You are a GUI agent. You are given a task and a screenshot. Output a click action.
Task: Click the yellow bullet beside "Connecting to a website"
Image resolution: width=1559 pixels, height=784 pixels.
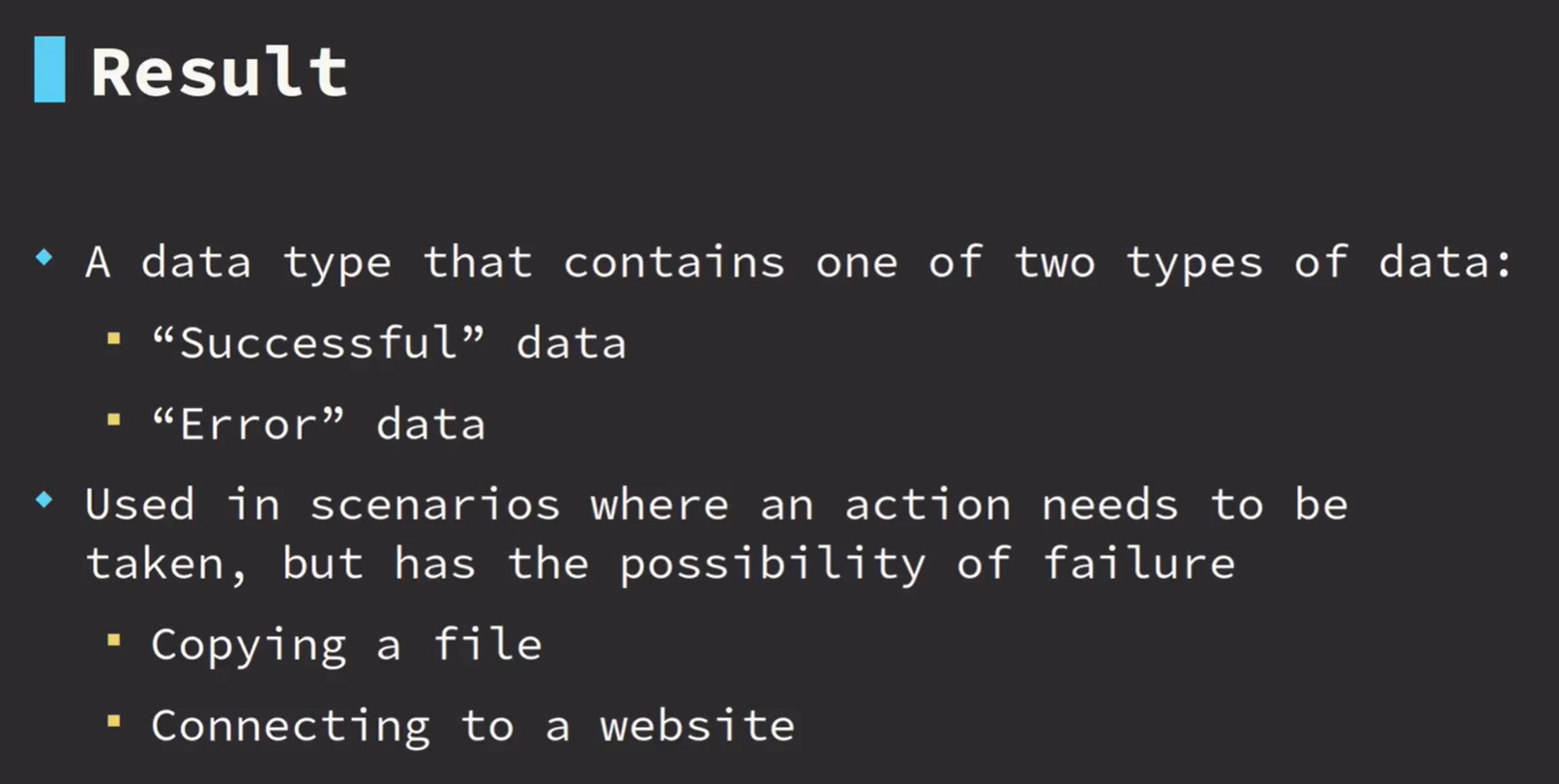click(114, 720)
